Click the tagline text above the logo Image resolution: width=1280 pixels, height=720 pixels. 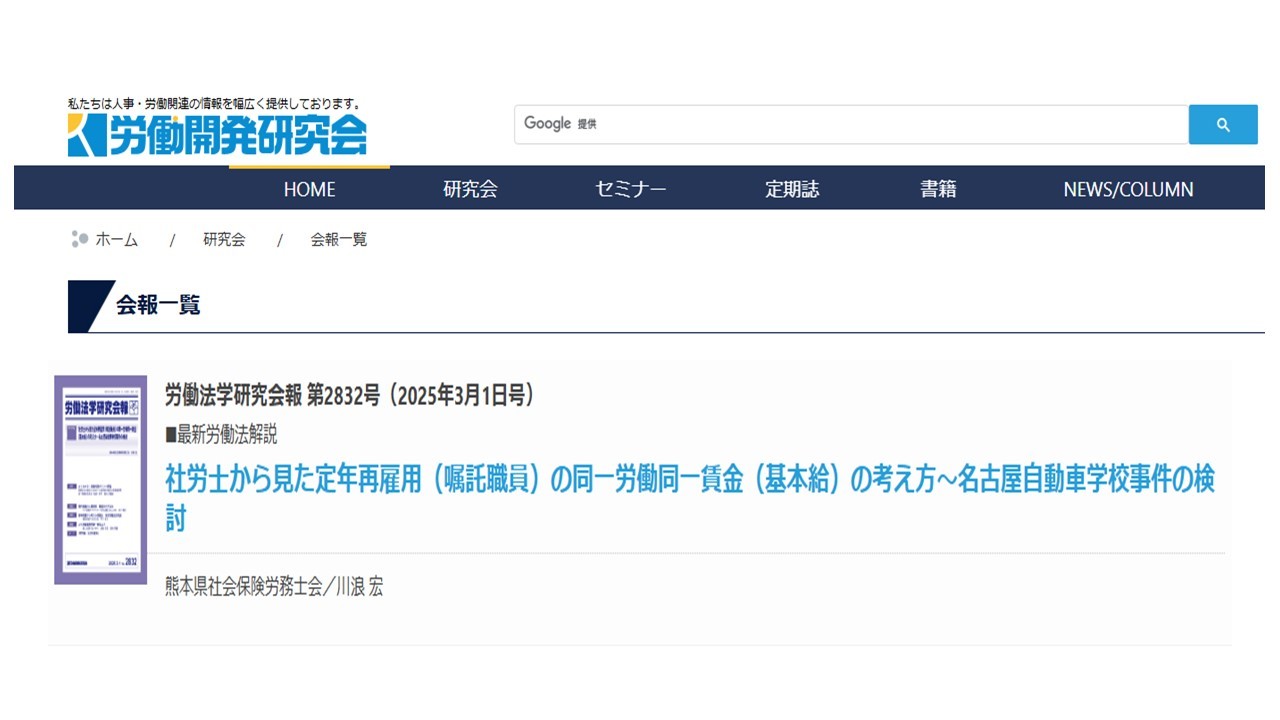(213, 103)
